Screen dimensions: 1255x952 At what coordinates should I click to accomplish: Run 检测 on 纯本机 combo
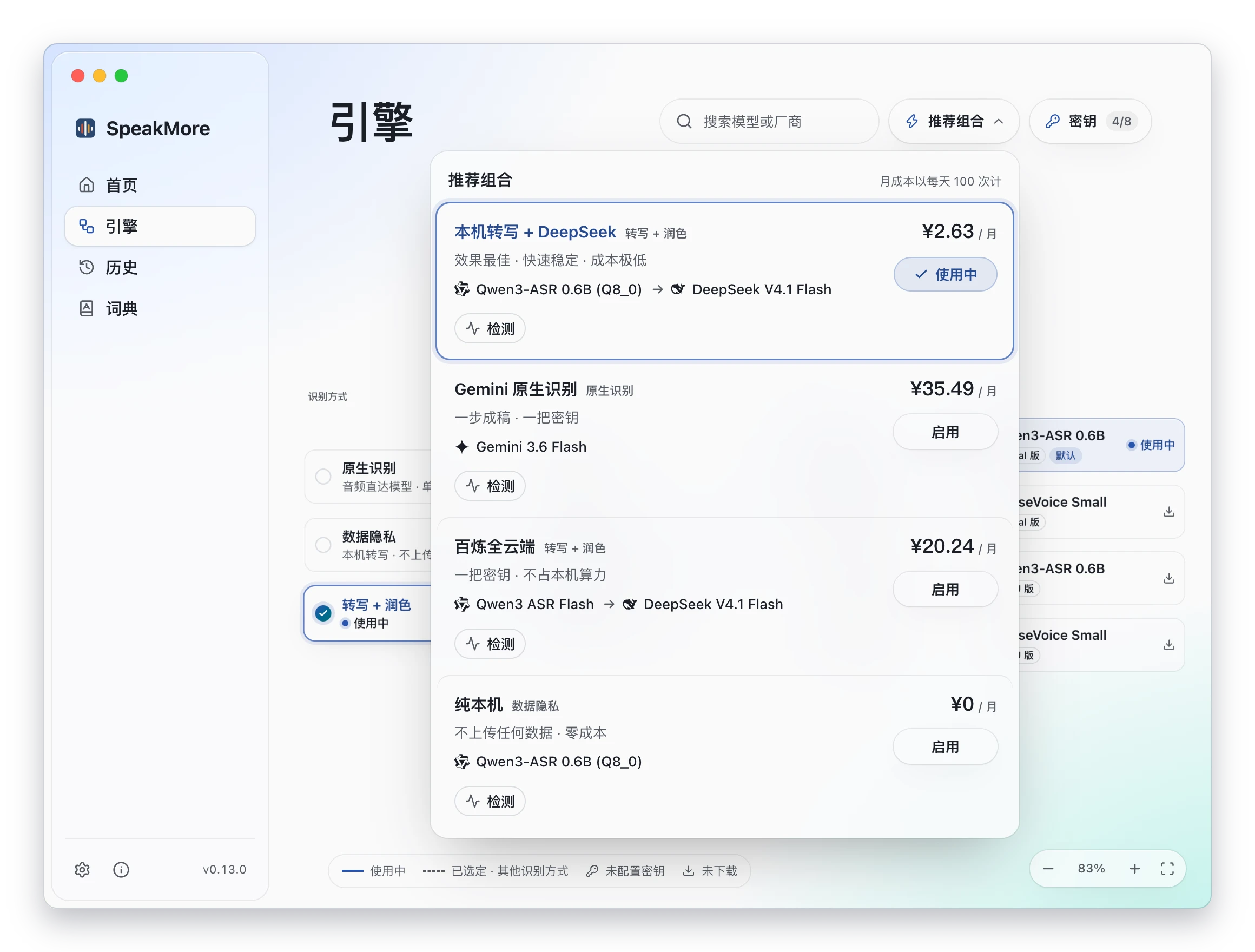click(490, 802)
